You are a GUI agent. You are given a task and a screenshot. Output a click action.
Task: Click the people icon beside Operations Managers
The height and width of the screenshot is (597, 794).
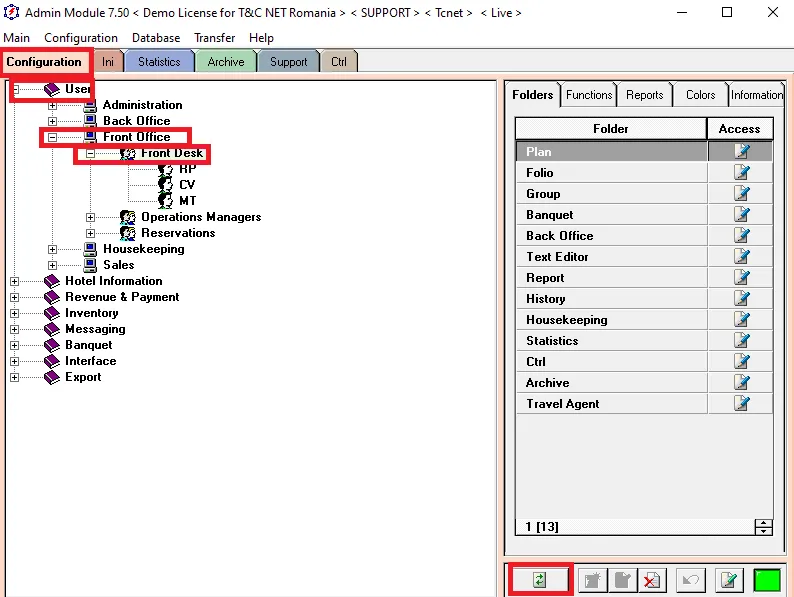tap(128, 217)
